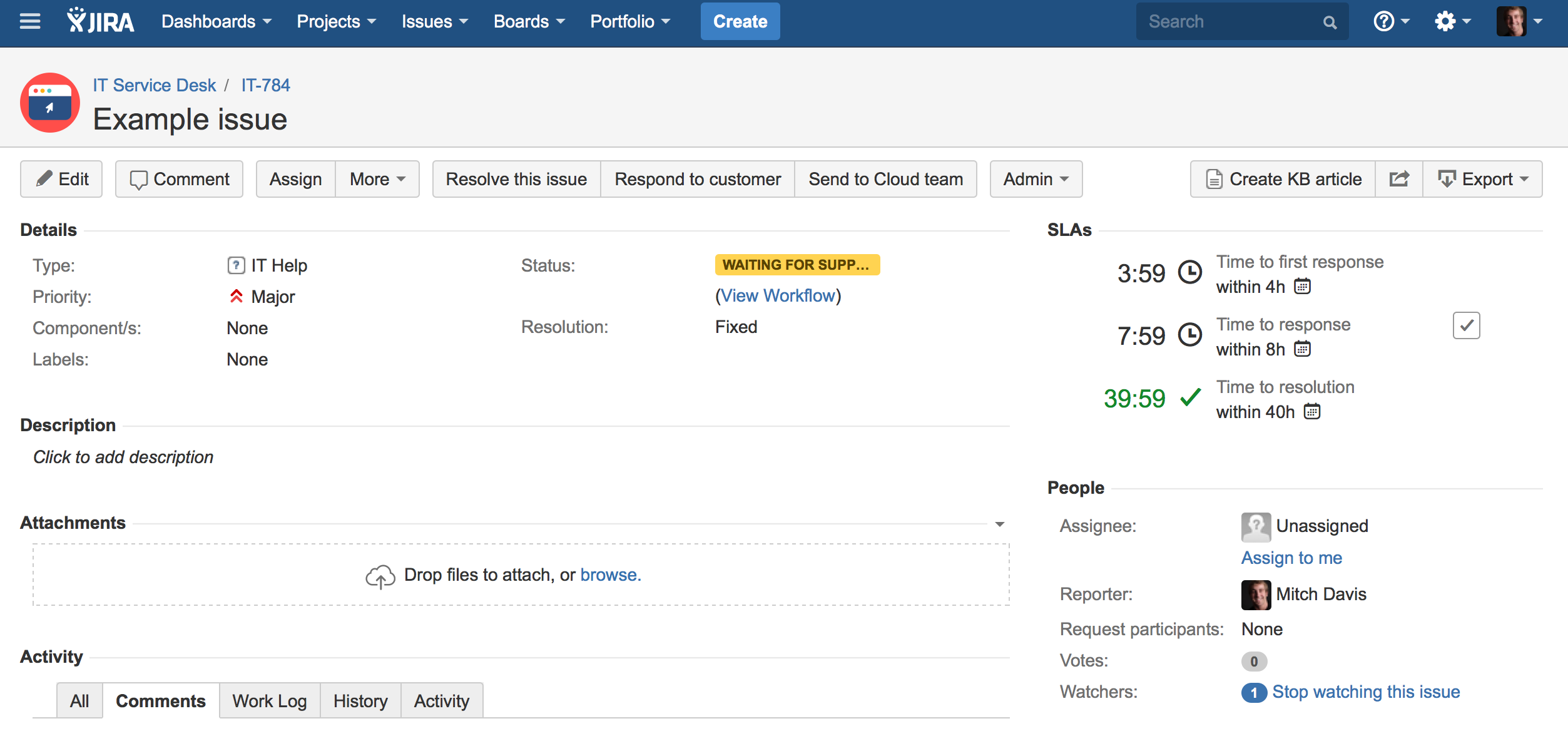Open calendar icon next to within 8h
Image resolution: width=1568 pixels, height=736 pixels.
pos(1302,349)
